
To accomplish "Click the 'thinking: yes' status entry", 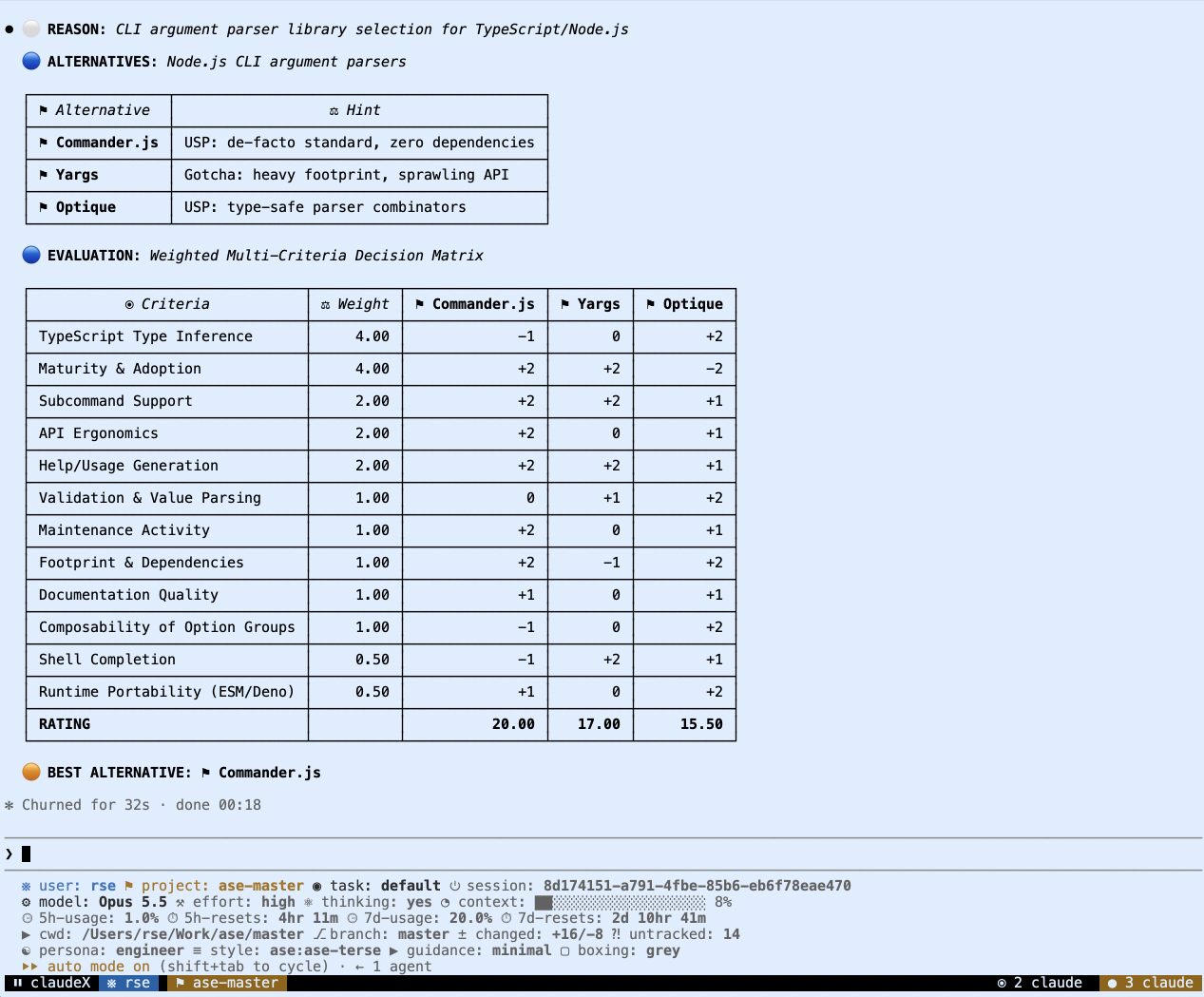I will (x=376, y=902).
